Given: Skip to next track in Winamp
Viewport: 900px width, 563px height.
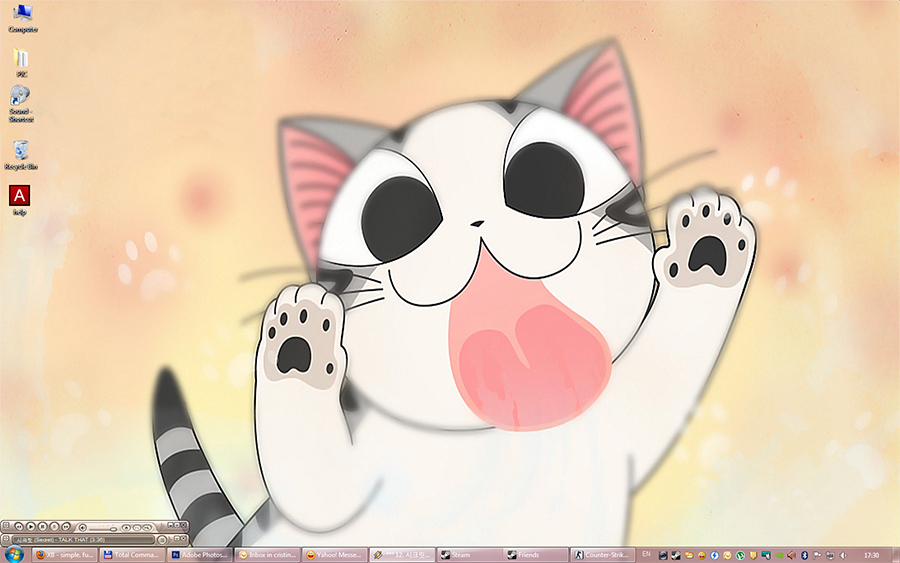Looking at the screenshot, I should 66,526.
